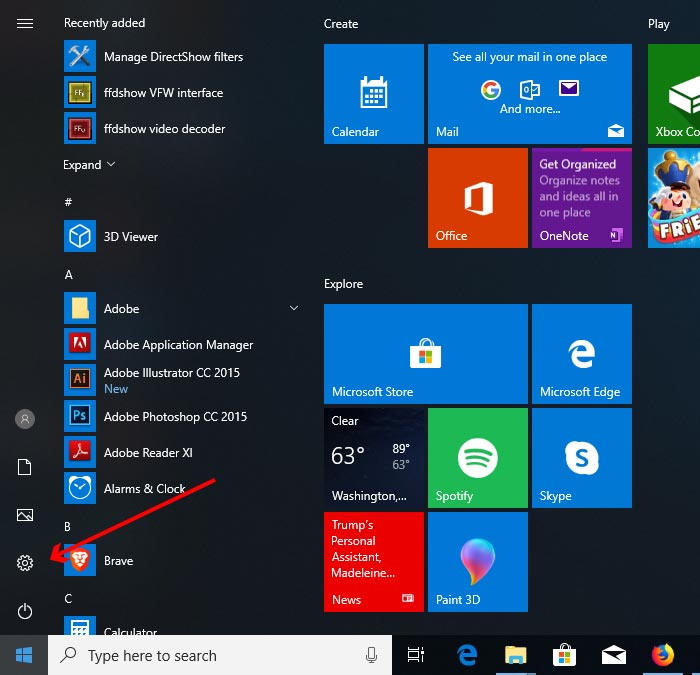Click the Play group heading

(x=658, y=24)
